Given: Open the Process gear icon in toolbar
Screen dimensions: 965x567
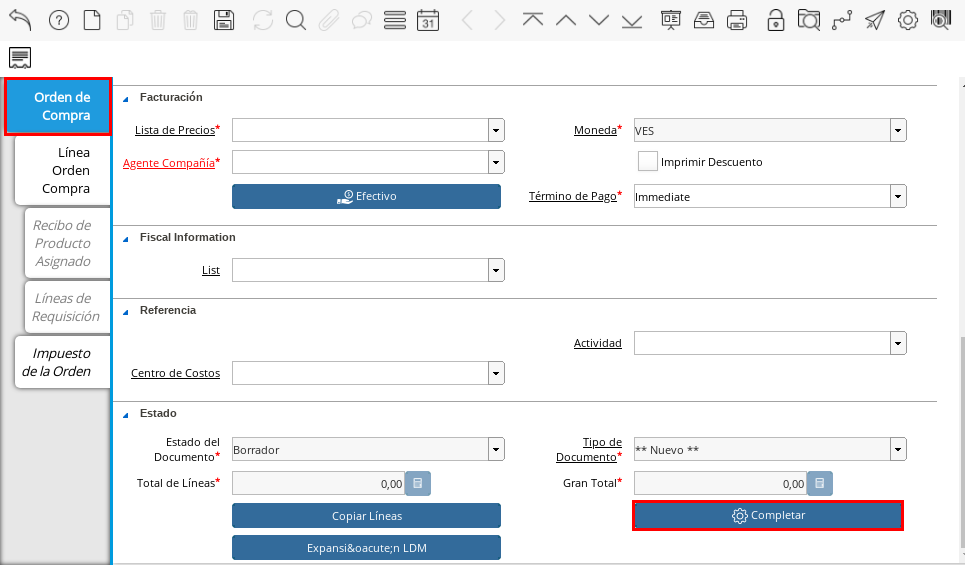Looking at the screenshot, I should pos(908,20).
